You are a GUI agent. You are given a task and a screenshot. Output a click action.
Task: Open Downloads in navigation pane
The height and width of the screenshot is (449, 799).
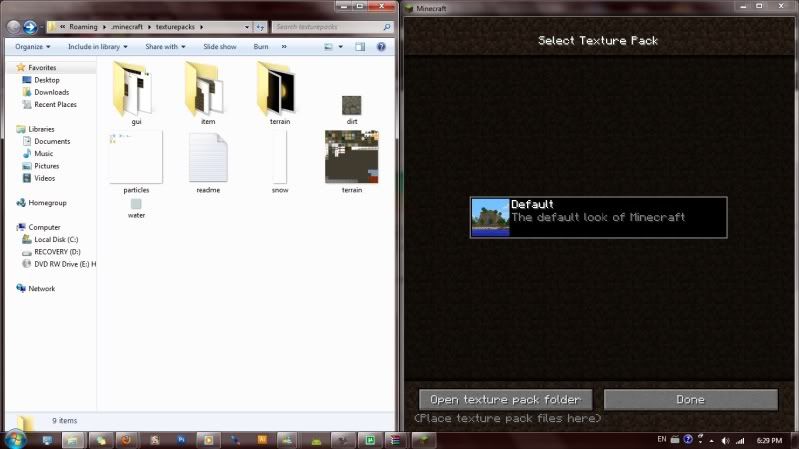click(51, 92)
